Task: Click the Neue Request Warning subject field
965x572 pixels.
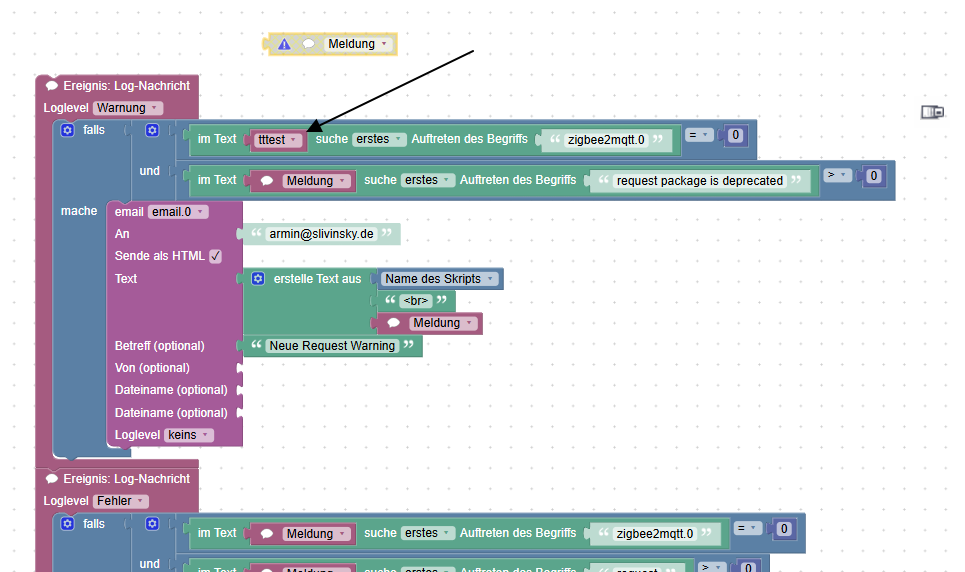Action: [332, 346]
